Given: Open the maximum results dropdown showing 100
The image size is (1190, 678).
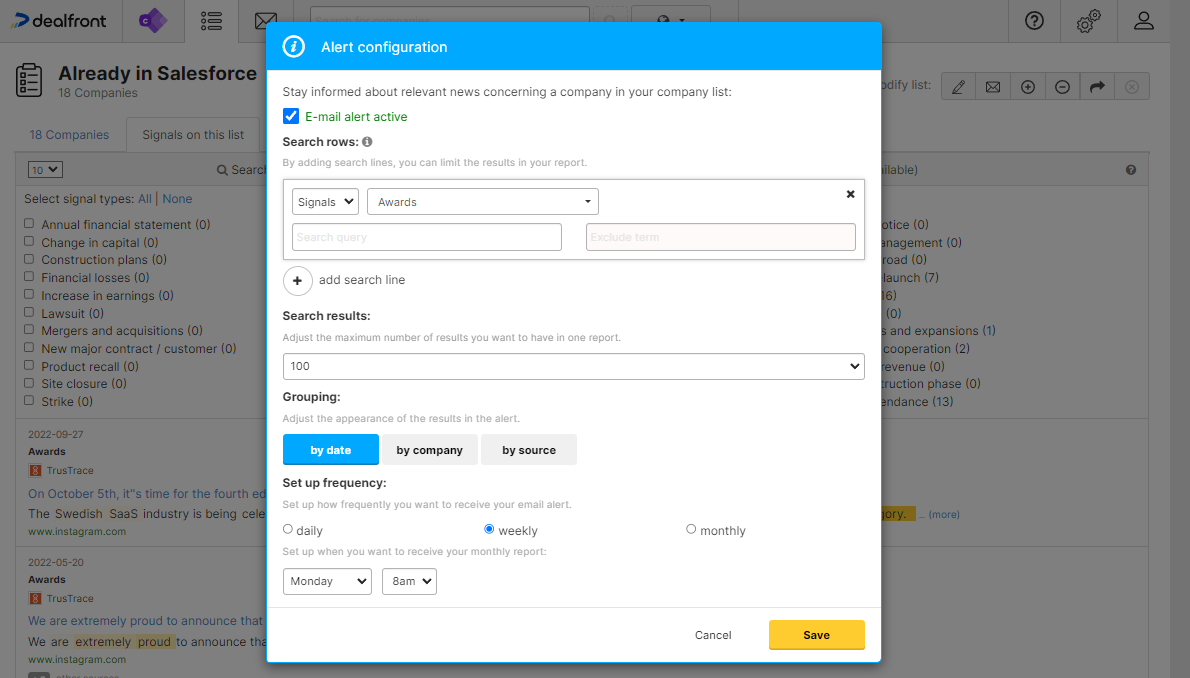Looking at the screenshot, I should pyautogui.click(x=573, y=366).
